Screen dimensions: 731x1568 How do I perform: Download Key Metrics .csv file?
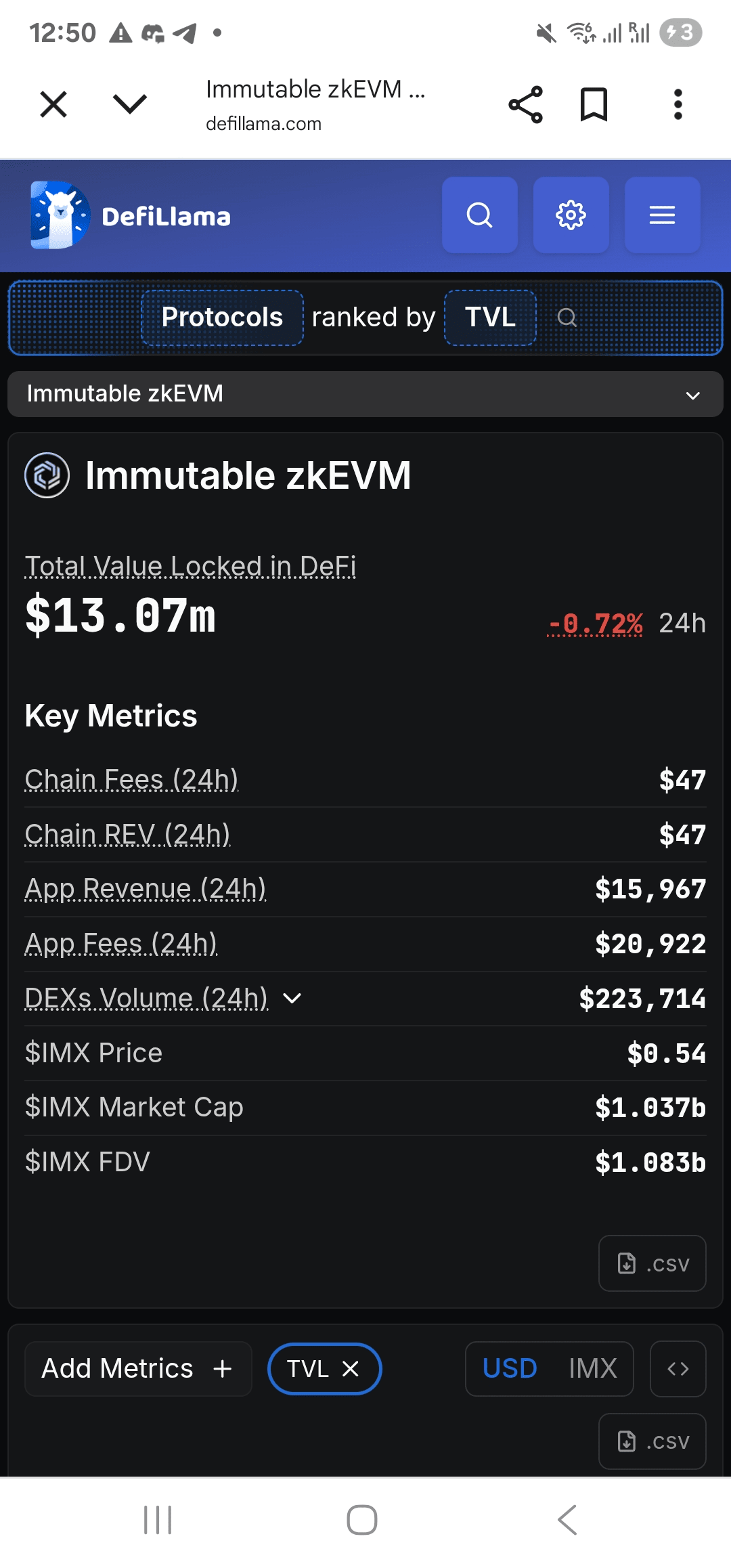pos(652,1263)
